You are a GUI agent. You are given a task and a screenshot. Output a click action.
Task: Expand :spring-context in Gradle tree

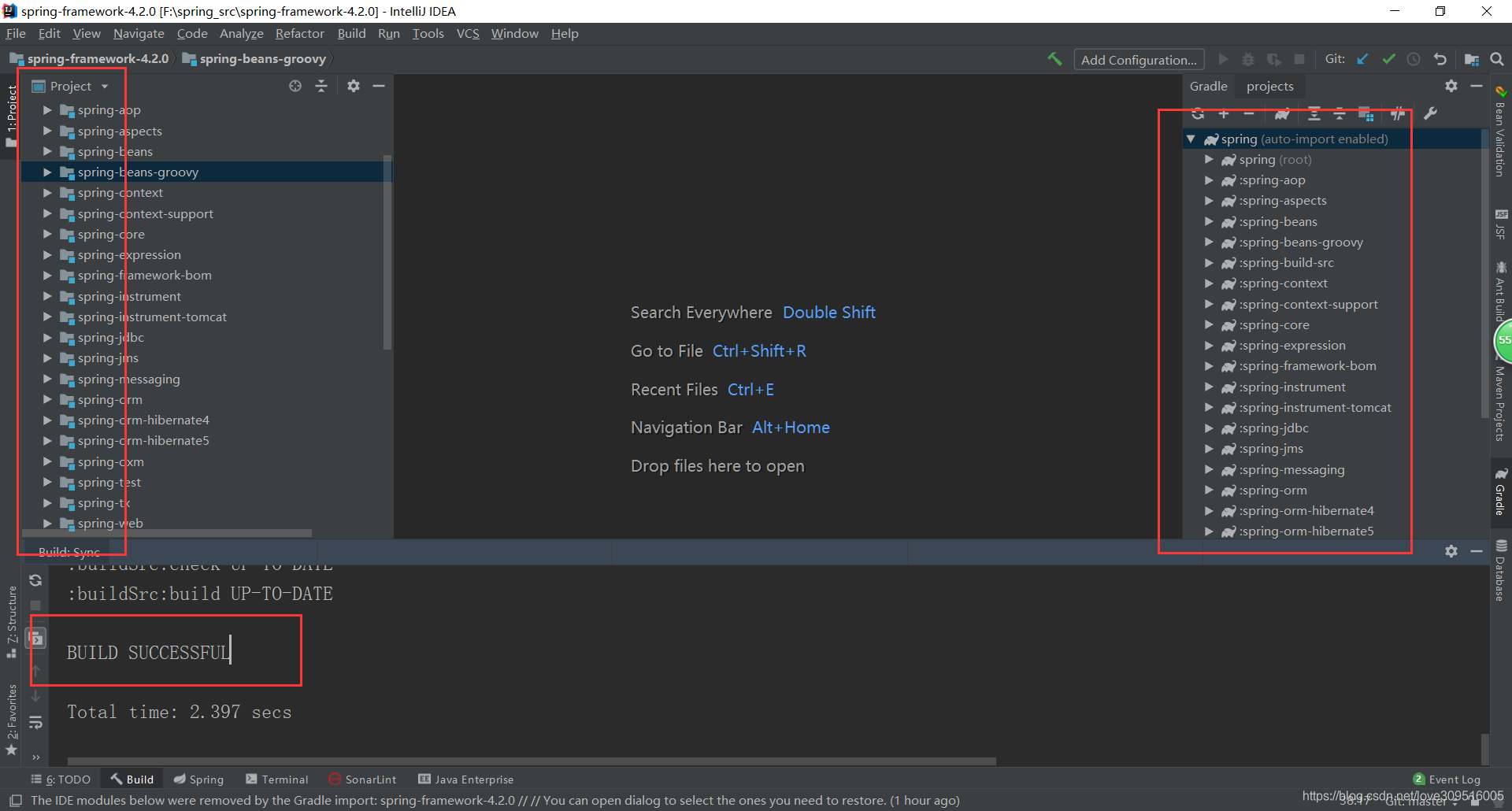(1209, 283)
